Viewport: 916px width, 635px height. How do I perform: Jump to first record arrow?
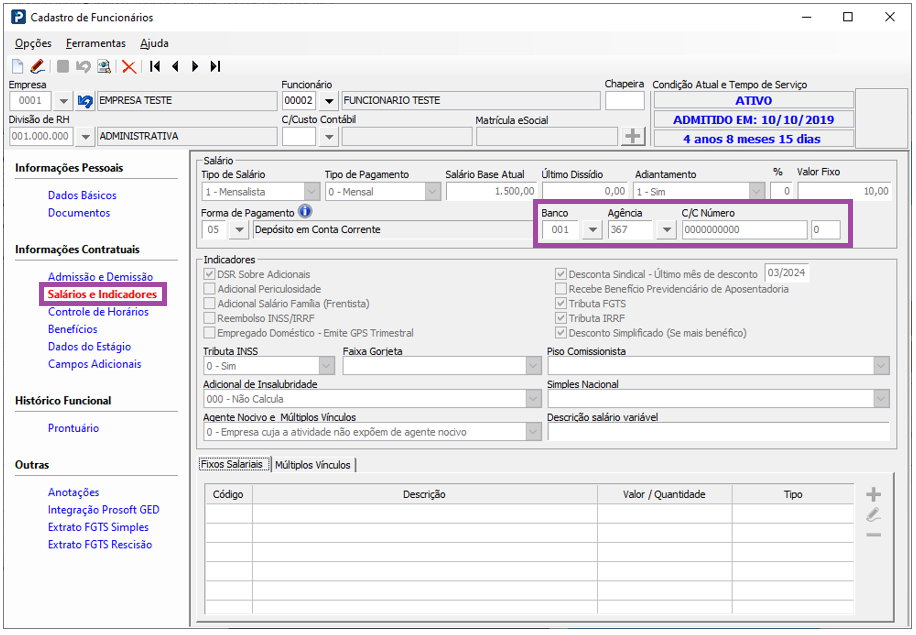click(x=155, y=67)
